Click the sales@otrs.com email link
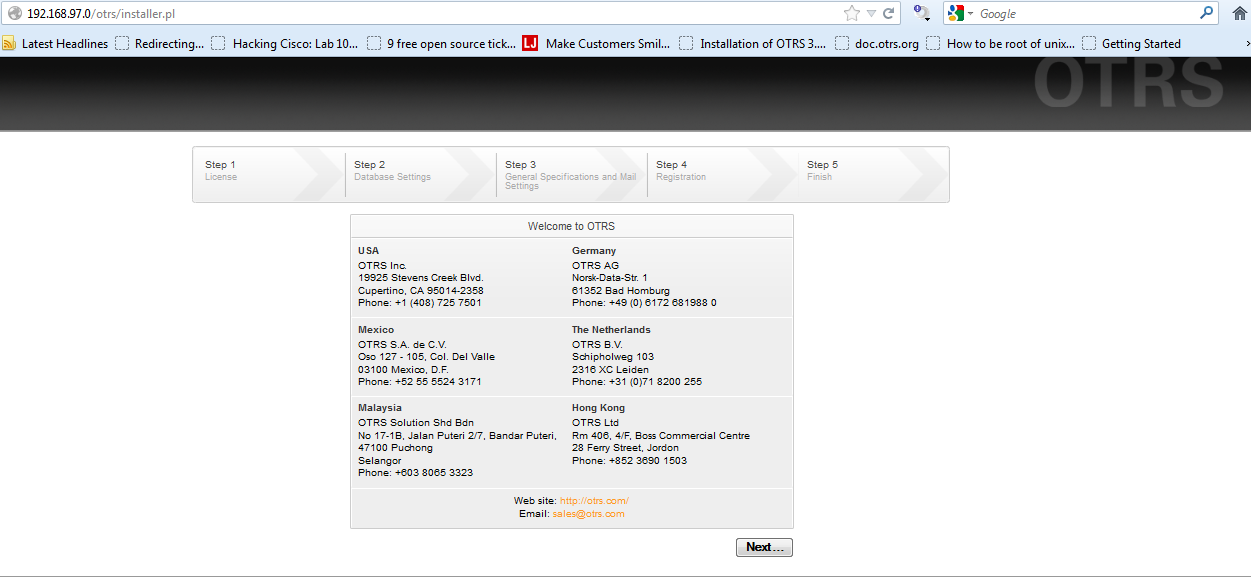 click(x=588, y=514)
